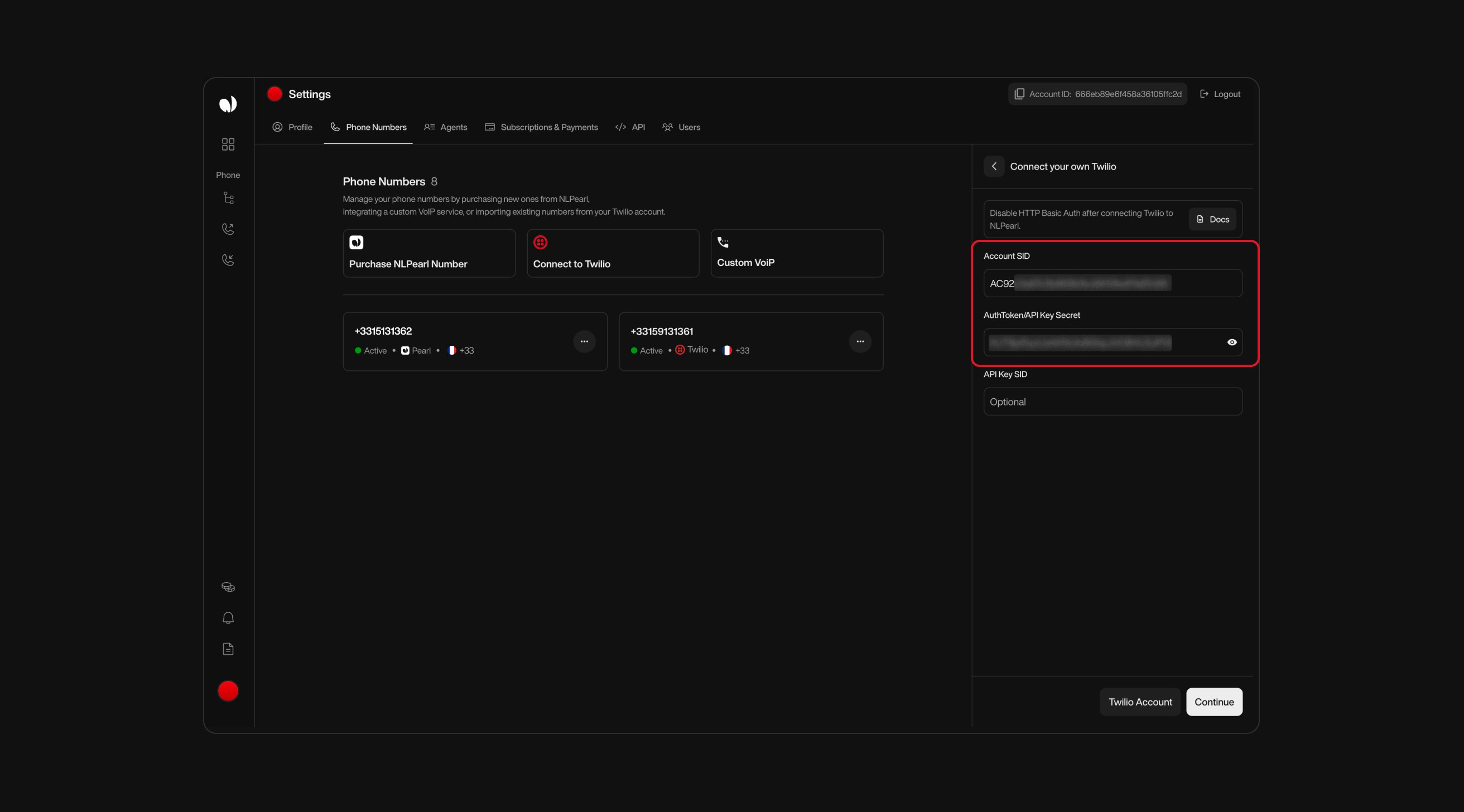1464x812 pixels.
Task: Open the Subscriptions & Payments tab
Action: 541,127
